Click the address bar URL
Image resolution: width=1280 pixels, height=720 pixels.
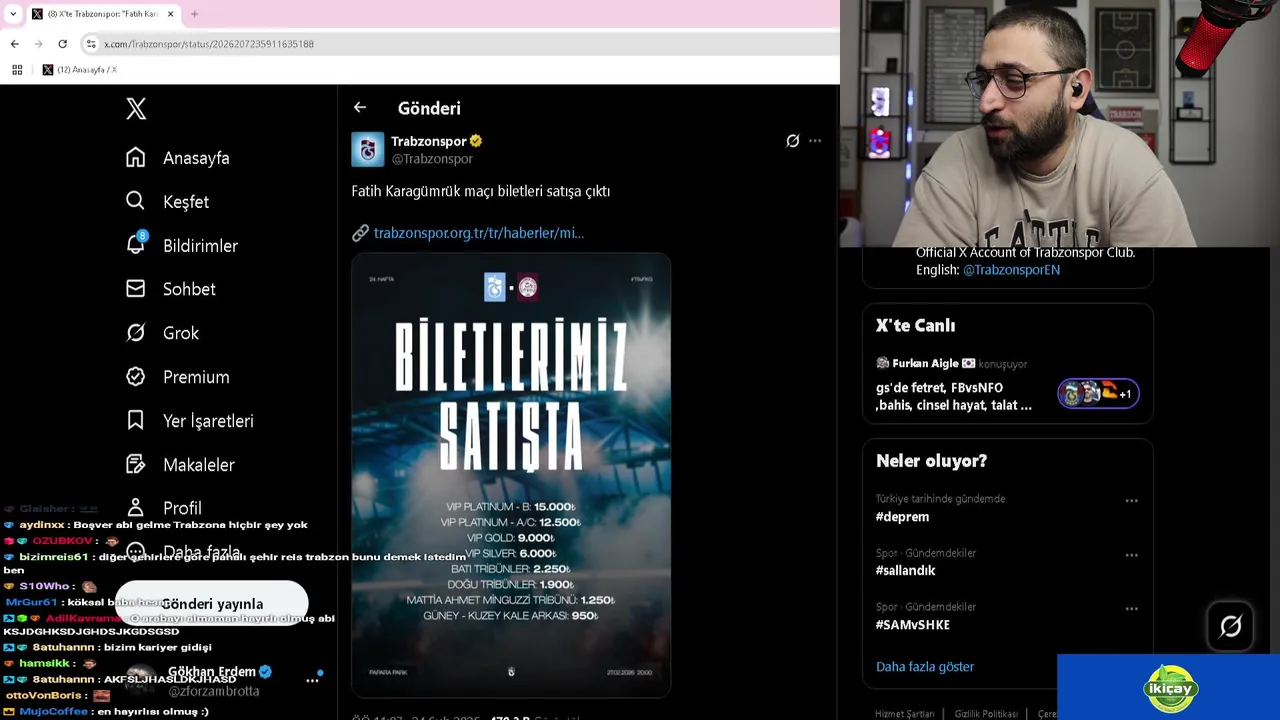pyautogui.click(x=209, y=44)
